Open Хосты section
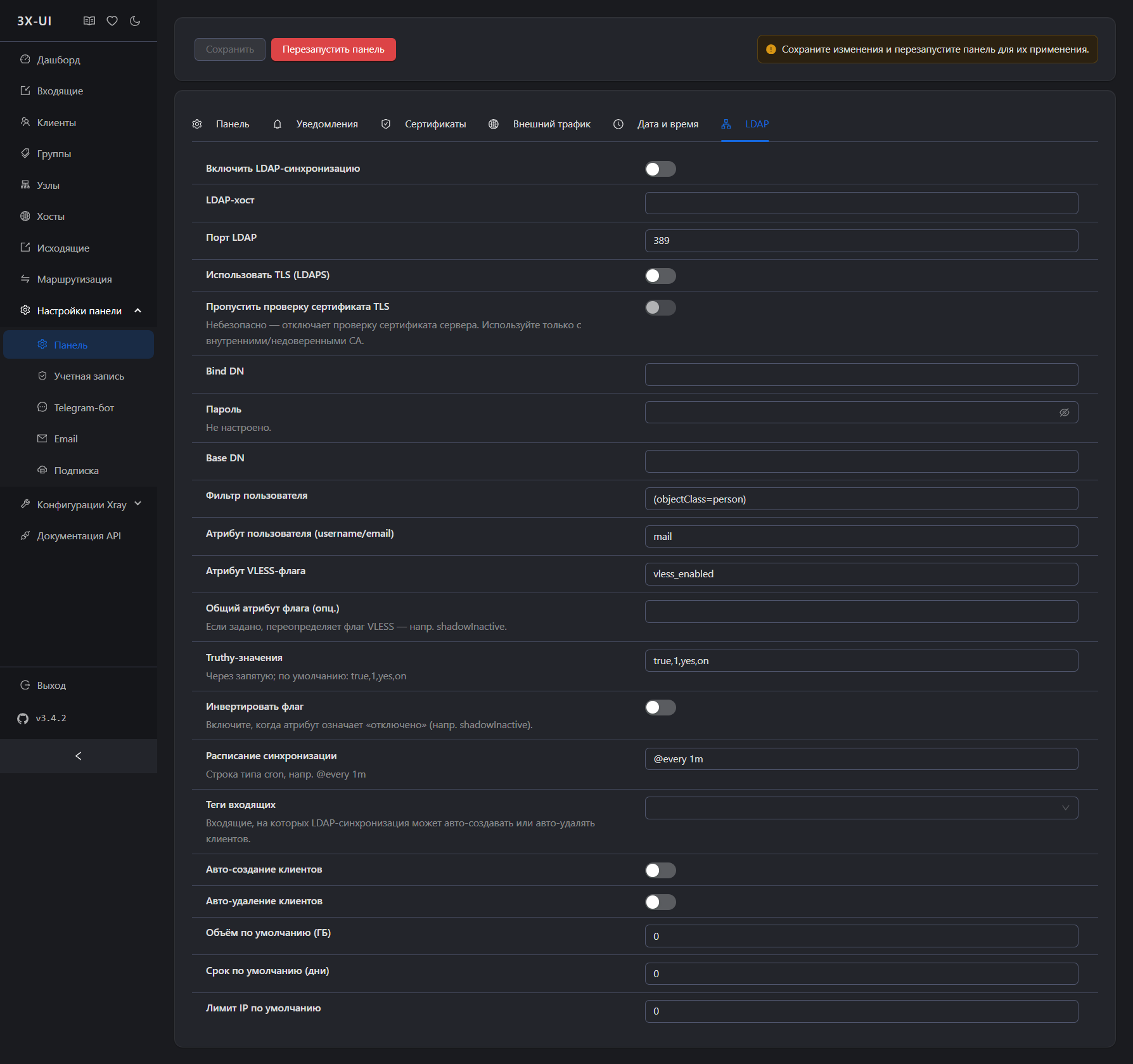 coord(79,216)
